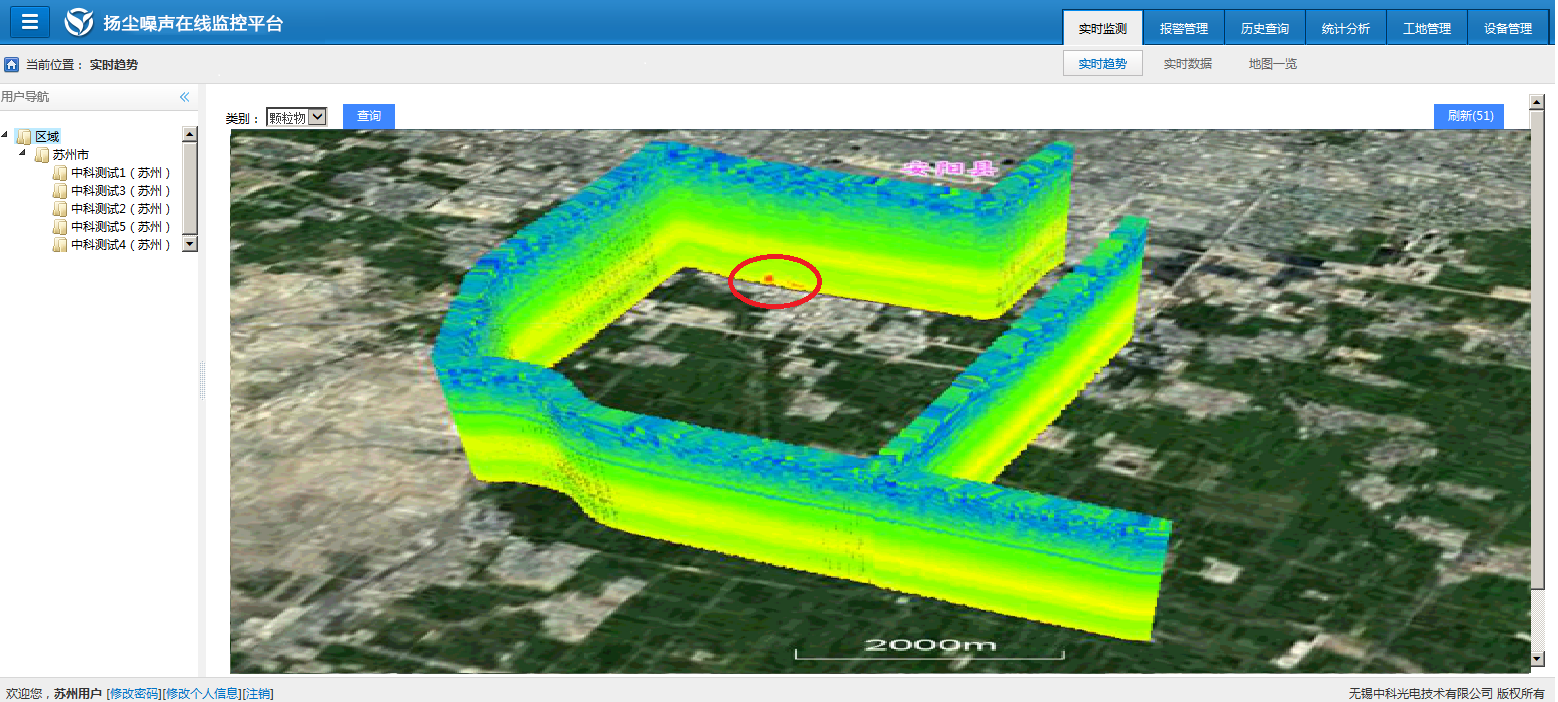Click the folder icon beside 苏州市
This screenshot has width=1558, height=702.
click(42, 155)
